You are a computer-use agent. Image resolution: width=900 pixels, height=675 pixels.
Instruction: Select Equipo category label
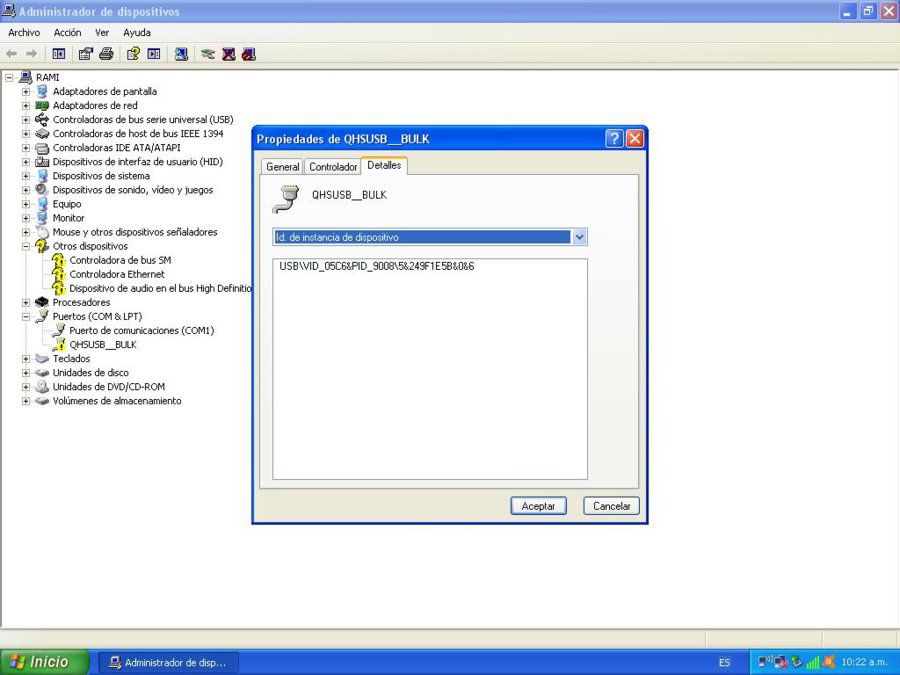click(x=67, y=204)
